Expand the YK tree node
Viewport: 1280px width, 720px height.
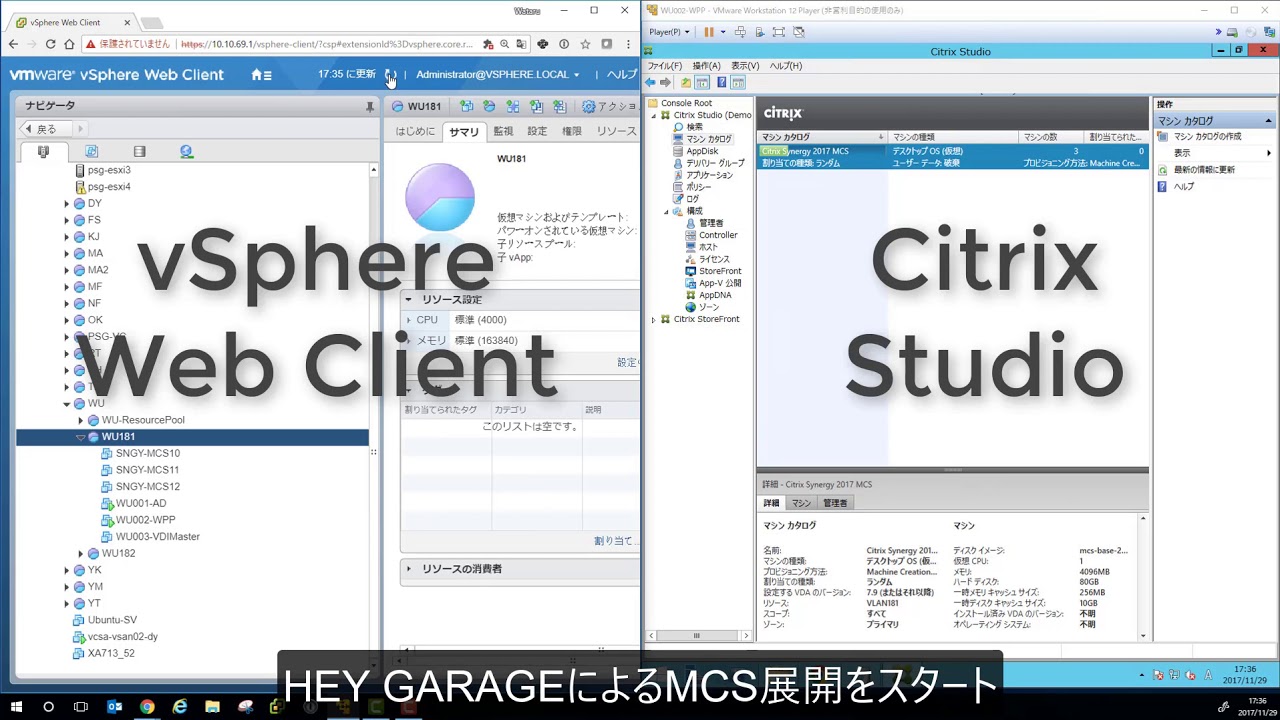click(x=67, y=570)
